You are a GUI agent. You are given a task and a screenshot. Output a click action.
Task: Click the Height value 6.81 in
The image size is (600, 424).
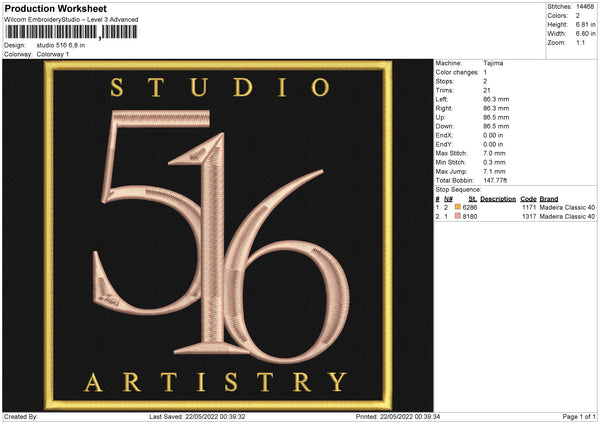(x=585, y=24)
